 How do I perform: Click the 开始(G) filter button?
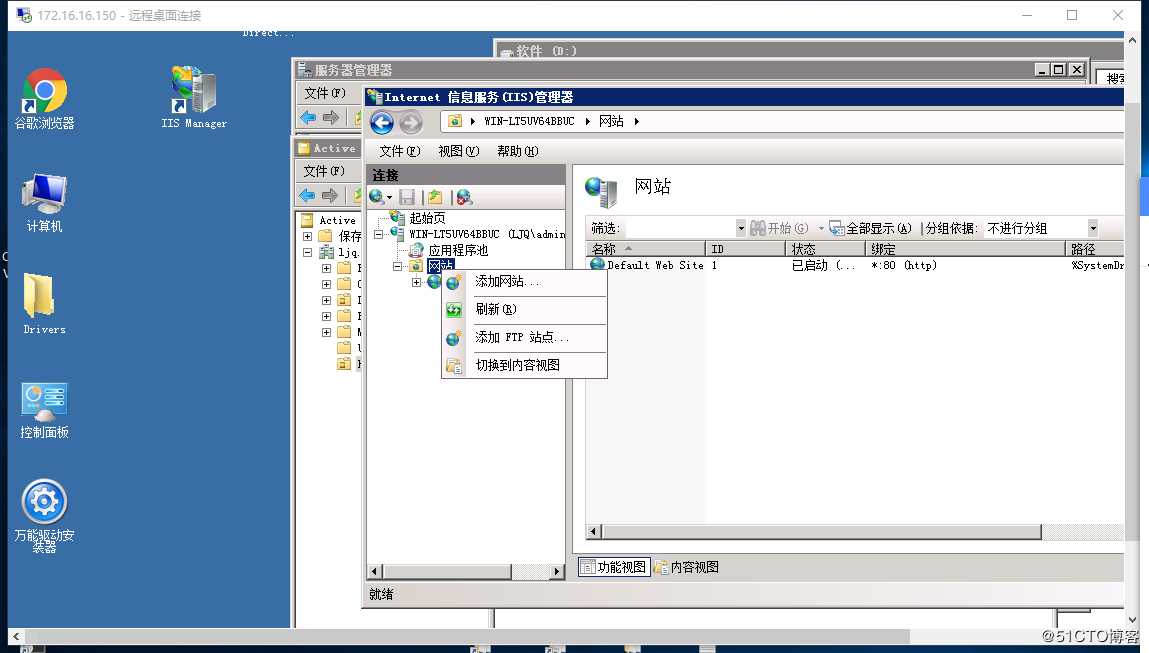click(x=779, y=229)
